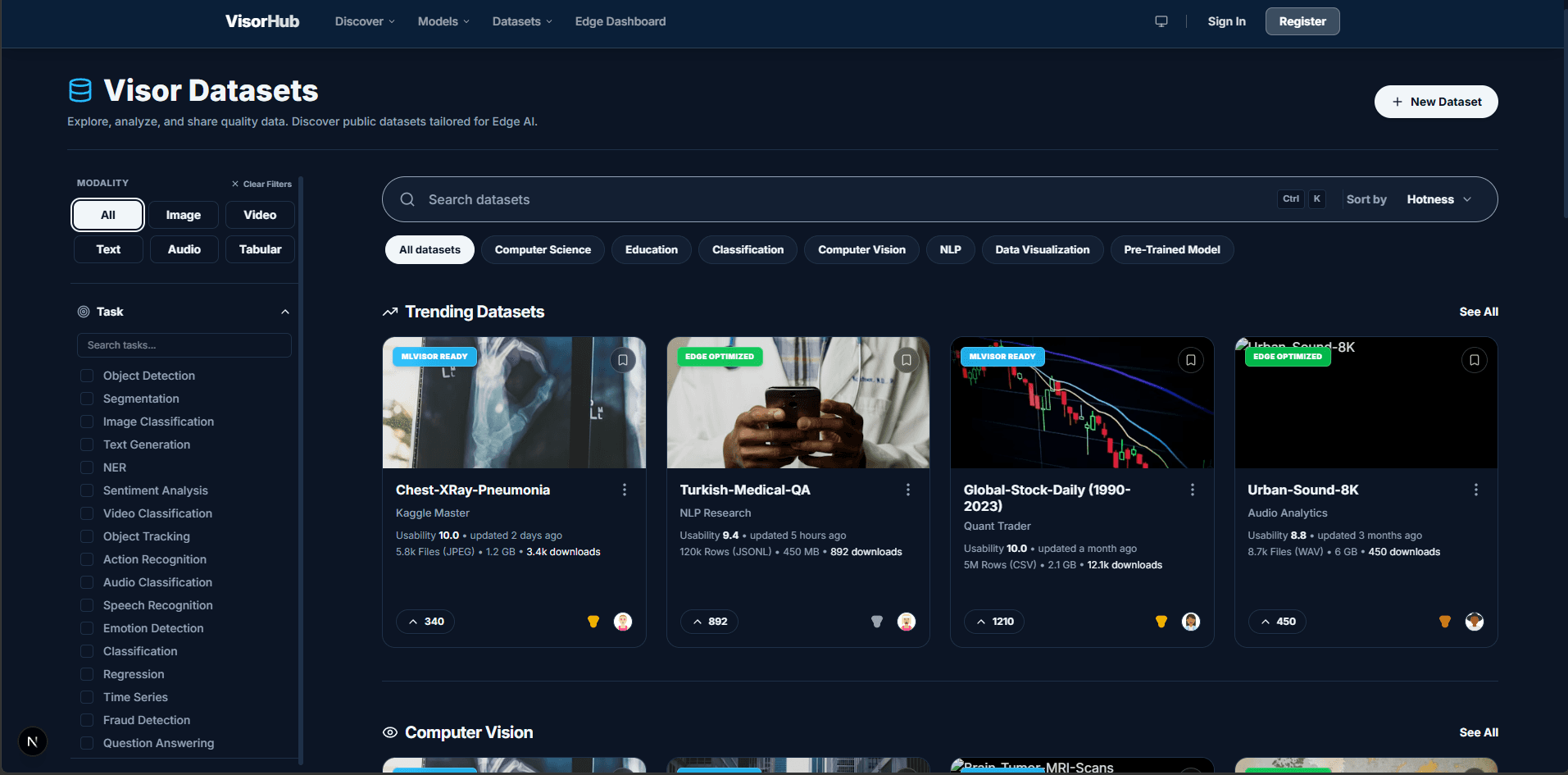Check the Segmentation task
Screen dimensions: 1568x775
point(86,399)
